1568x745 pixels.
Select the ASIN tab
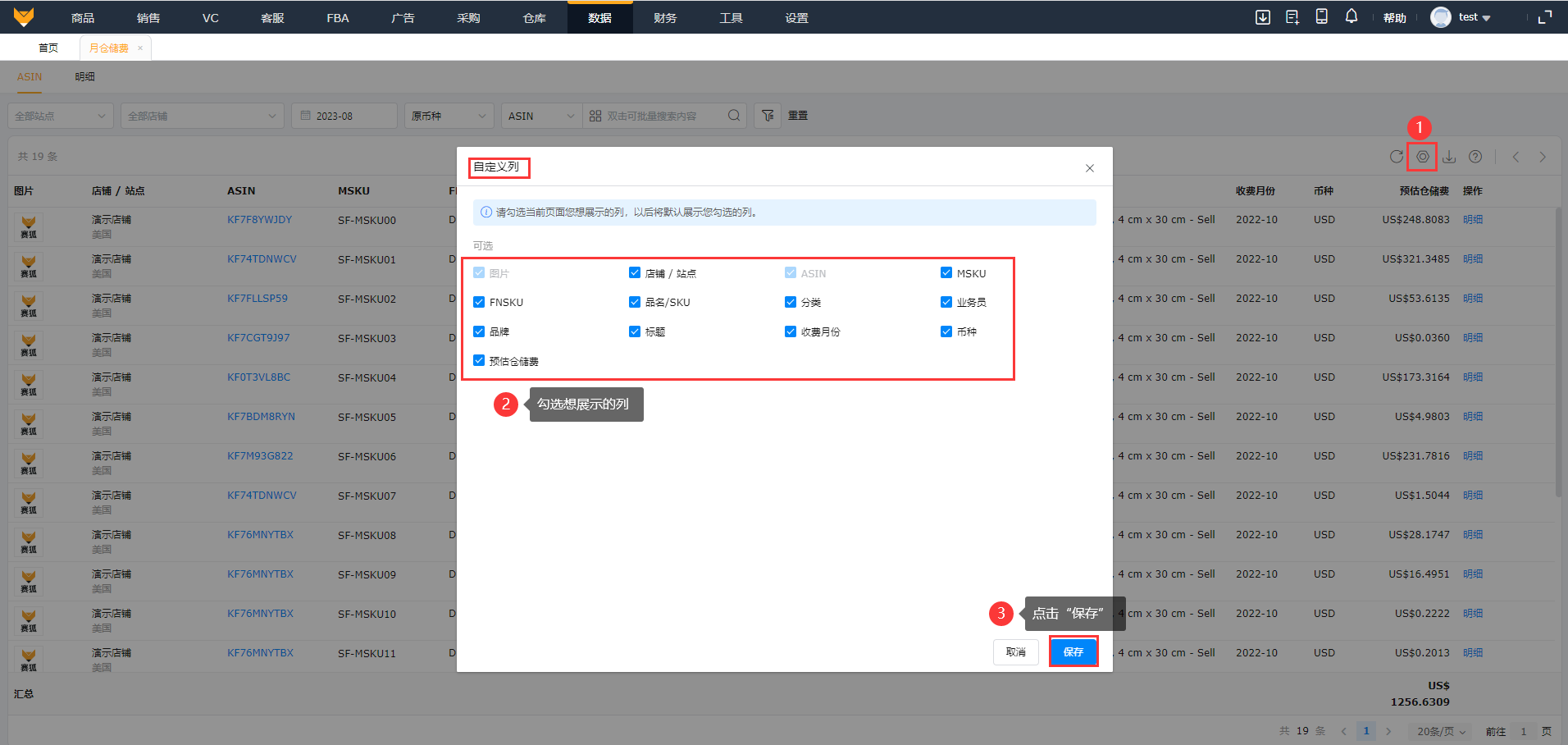pyautogui.click(x=30, y=77)
